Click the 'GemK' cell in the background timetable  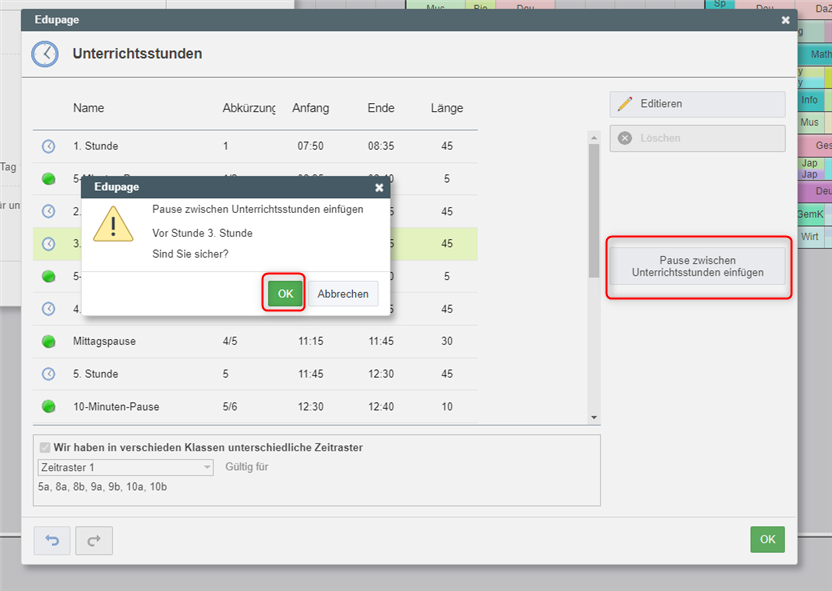[x=810, y=214]
